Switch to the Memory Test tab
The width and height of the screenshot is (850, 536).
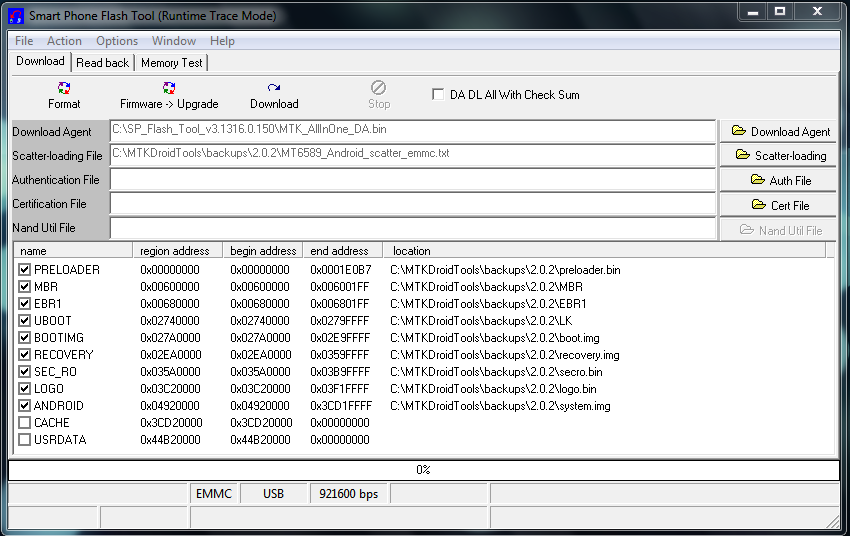click(x=171, y=62)
